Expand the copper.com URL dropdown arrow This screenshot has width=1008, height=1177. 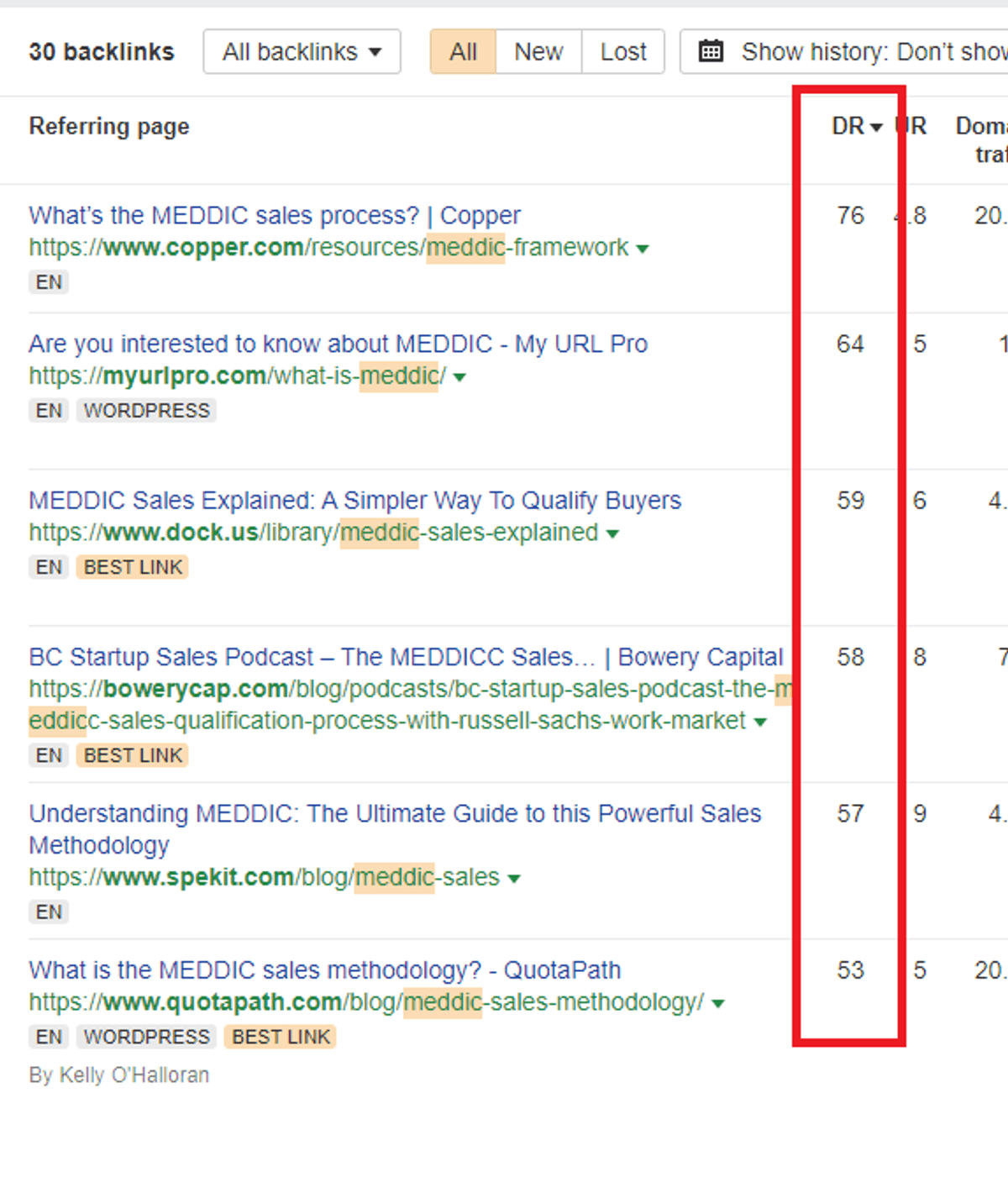[643, 250]
